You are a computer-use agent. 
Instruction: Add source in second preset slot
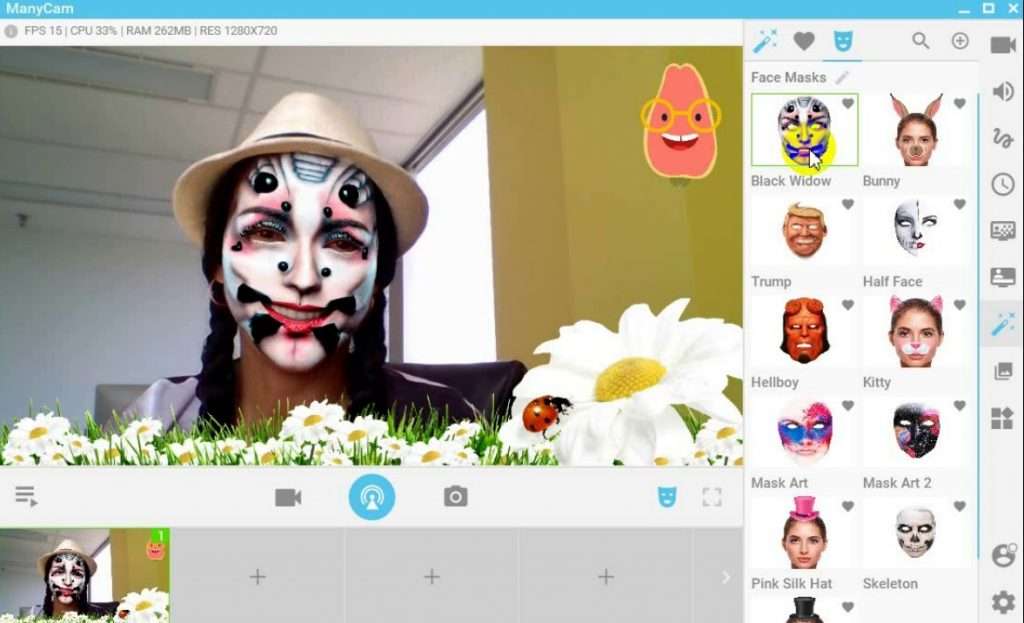257,577
